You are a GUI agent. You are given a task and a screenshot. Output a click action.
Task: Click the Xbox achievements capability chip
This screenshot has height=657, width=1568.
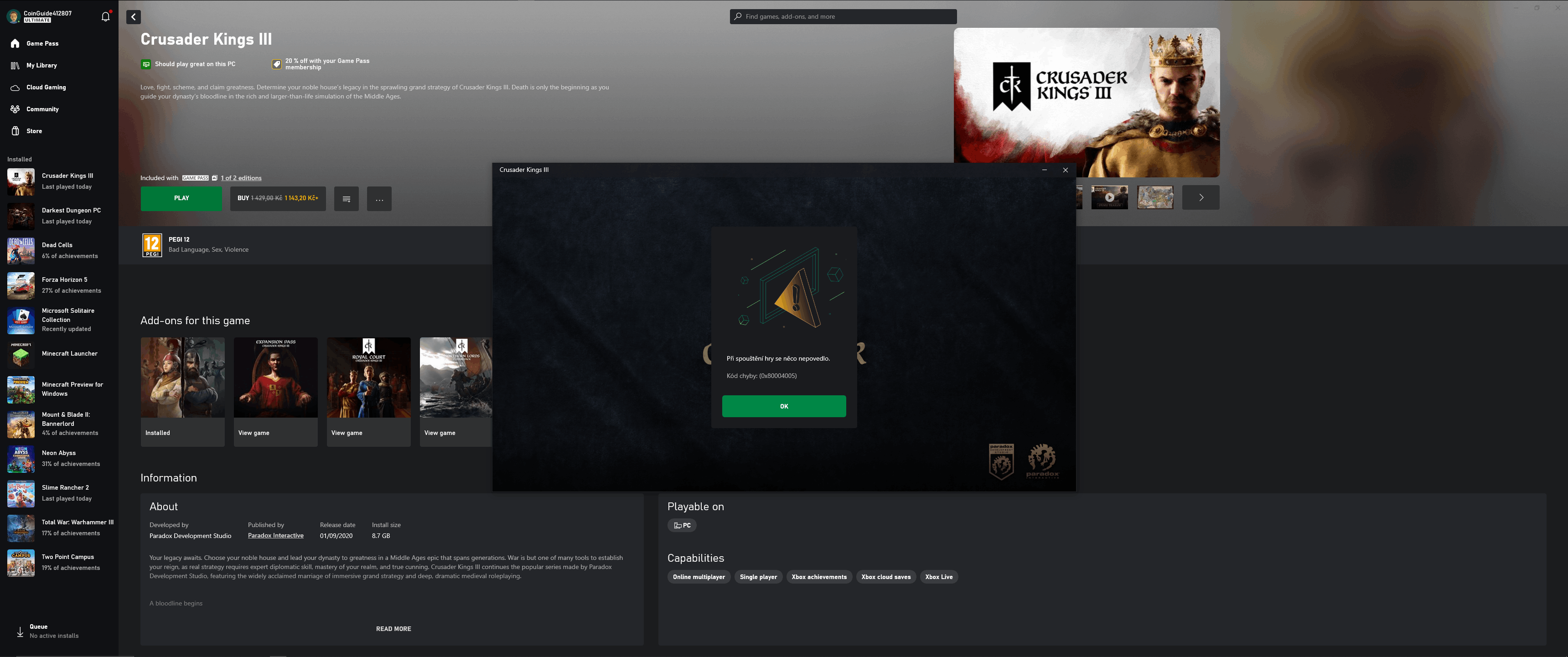(819, 577)
